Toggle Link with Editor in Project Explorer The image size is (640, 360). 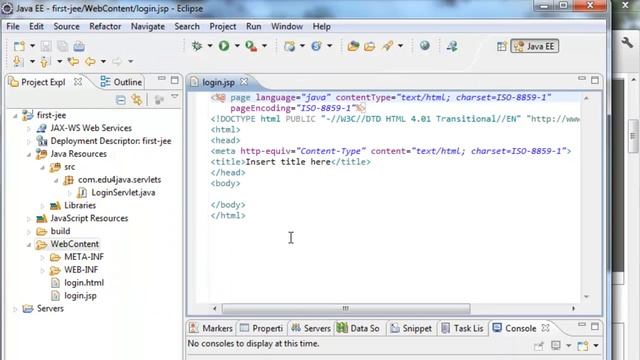[x=137, y=100]
